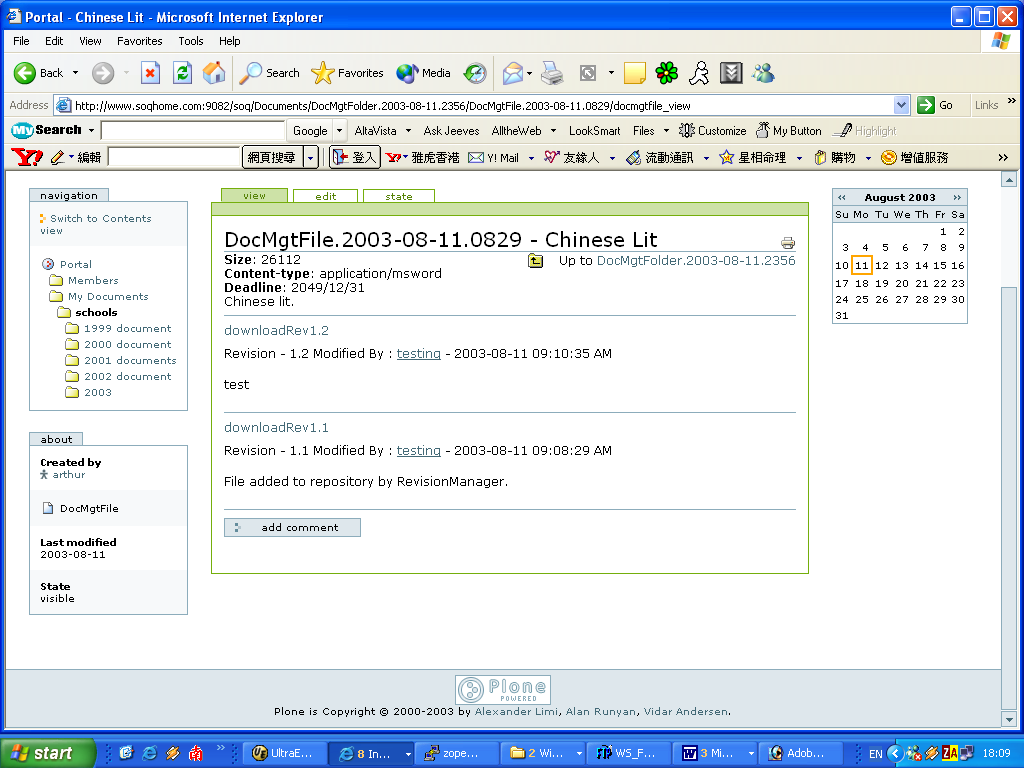
Task: Click the MySearch text input field
Action: click(193, 131)
